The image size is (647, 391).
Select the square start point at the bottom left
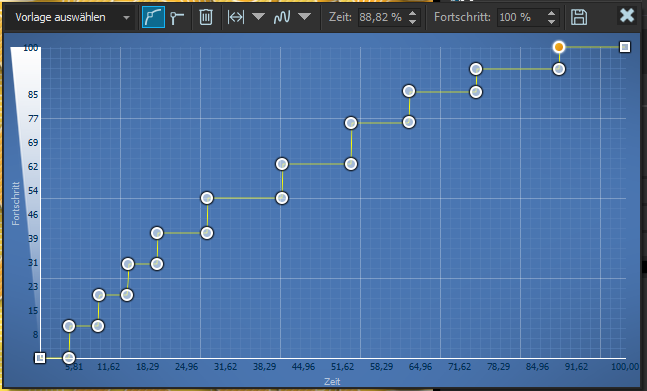40,358
